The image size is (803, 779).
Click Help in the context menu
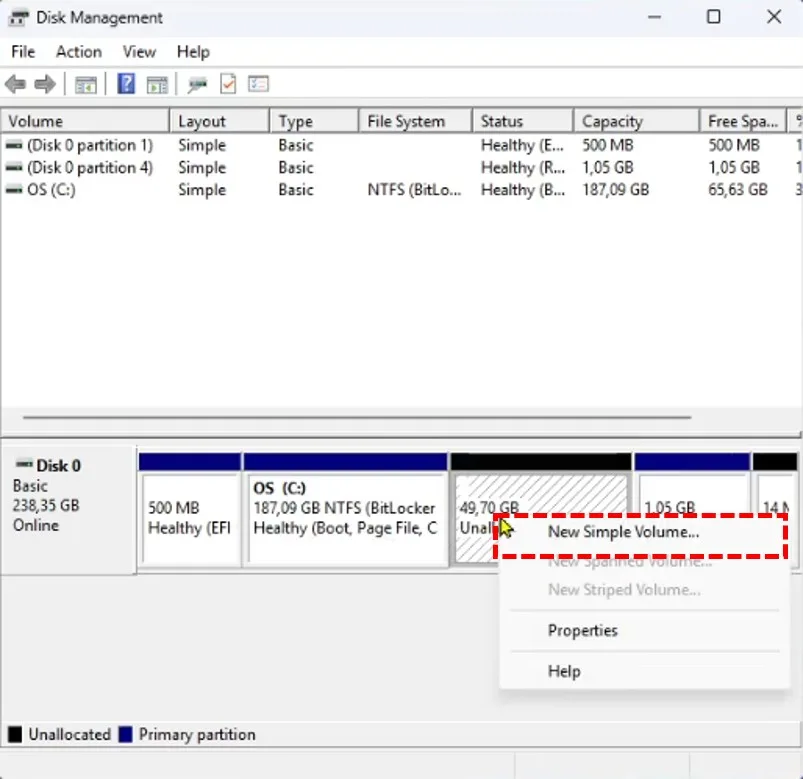[564, 671]
